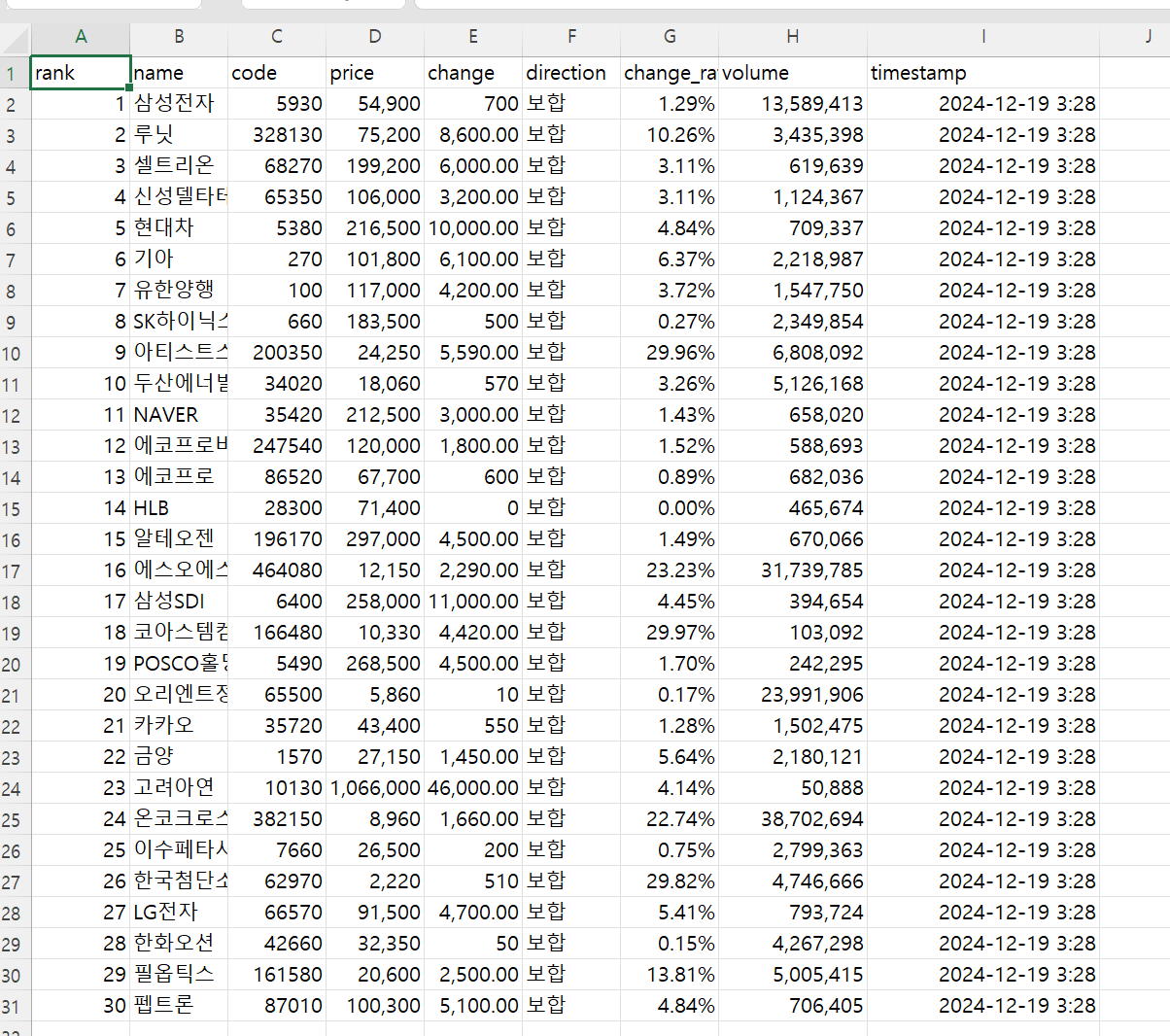Image resolution: width=1170 pixels, height=1036 pixels.
Task: Select column H header
Action: 792,37
